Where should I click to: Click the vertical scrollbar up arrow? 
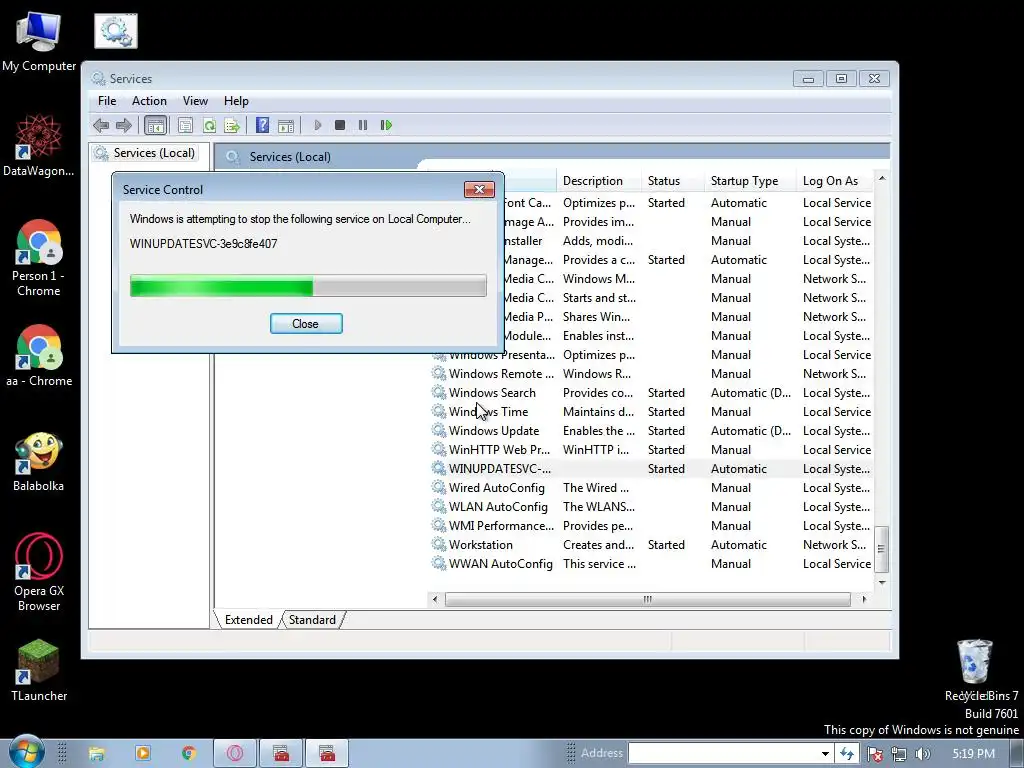882,178
